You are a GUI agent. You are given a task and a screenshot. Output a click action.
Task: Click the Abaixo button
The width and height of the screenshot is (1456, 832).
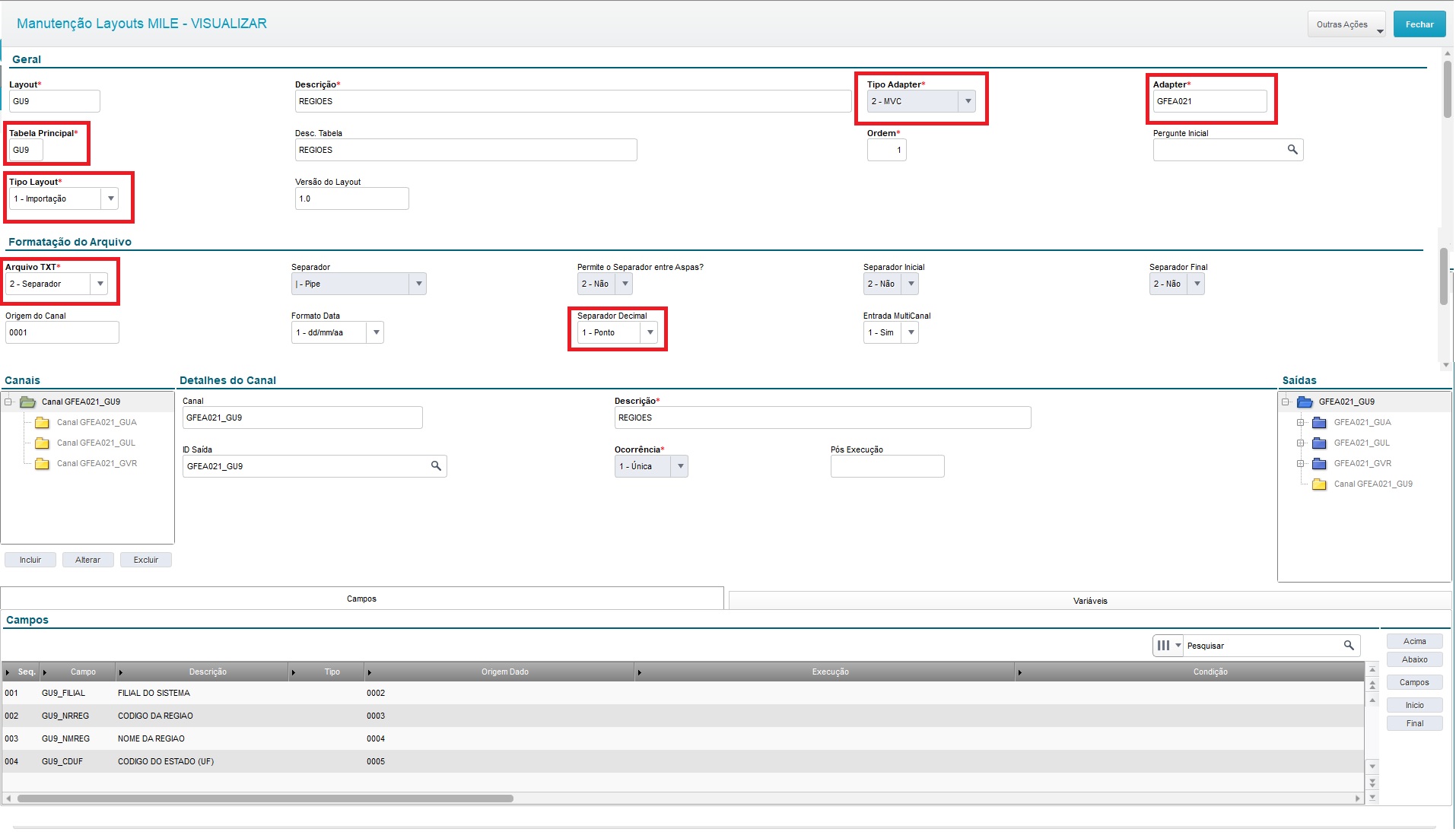coord(1415,659)
